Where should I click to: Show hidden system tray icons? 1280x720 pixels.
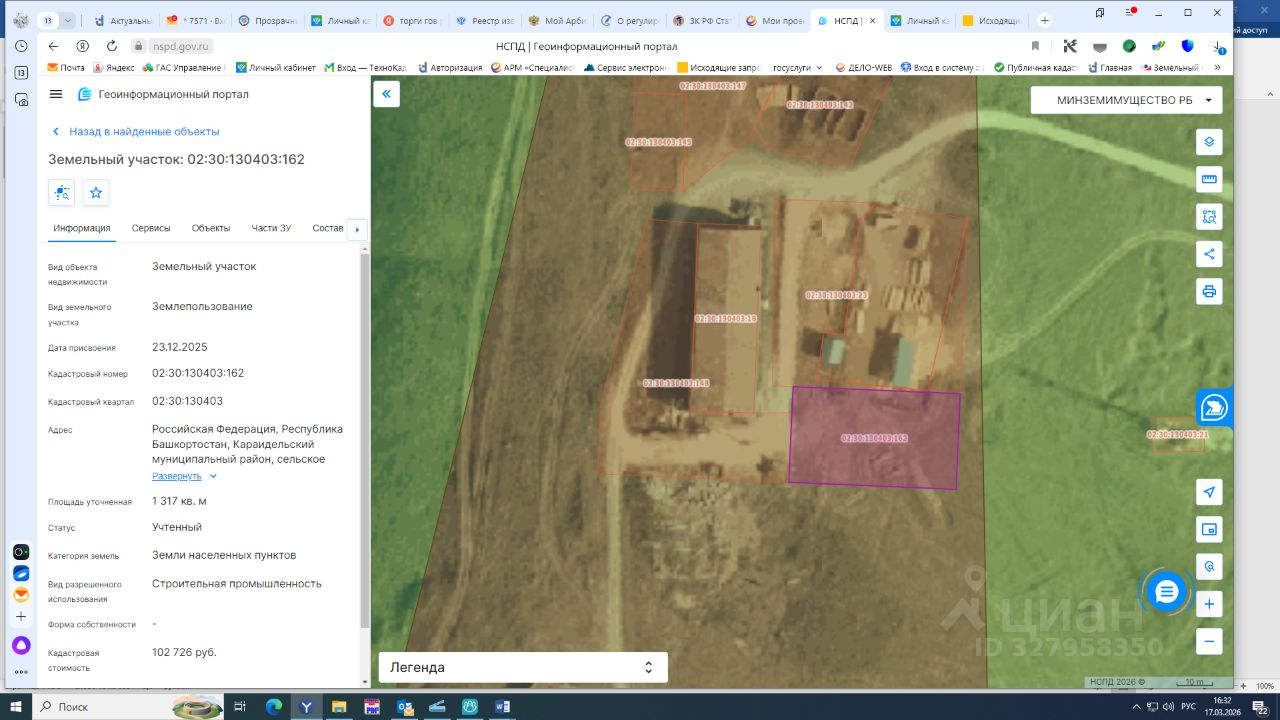pos(1139,707)
